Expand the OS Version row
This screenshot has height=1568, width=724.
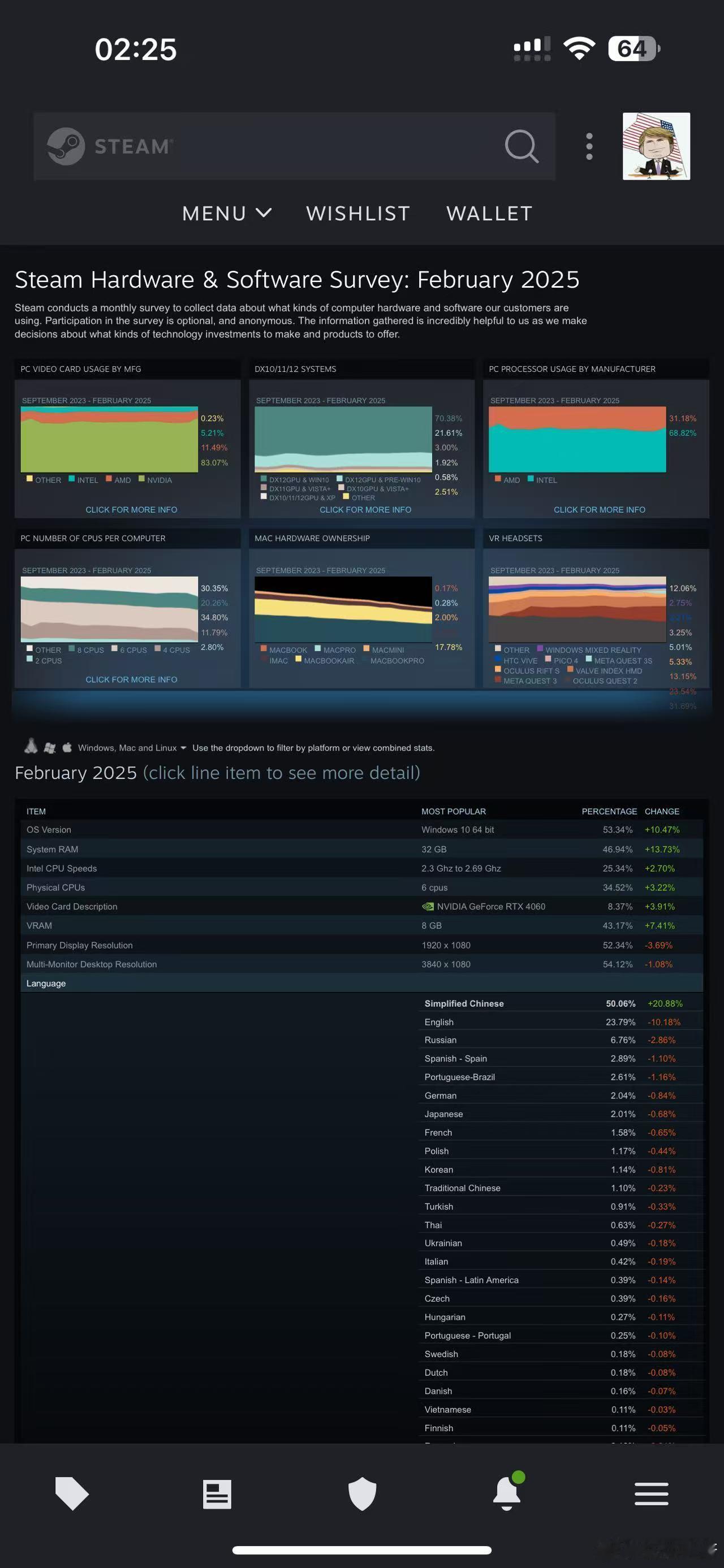361,830
